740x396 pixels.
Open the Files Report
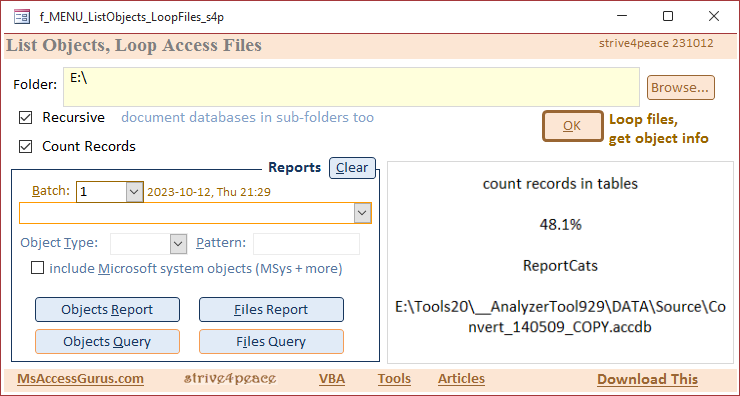(x=271, y=310)
